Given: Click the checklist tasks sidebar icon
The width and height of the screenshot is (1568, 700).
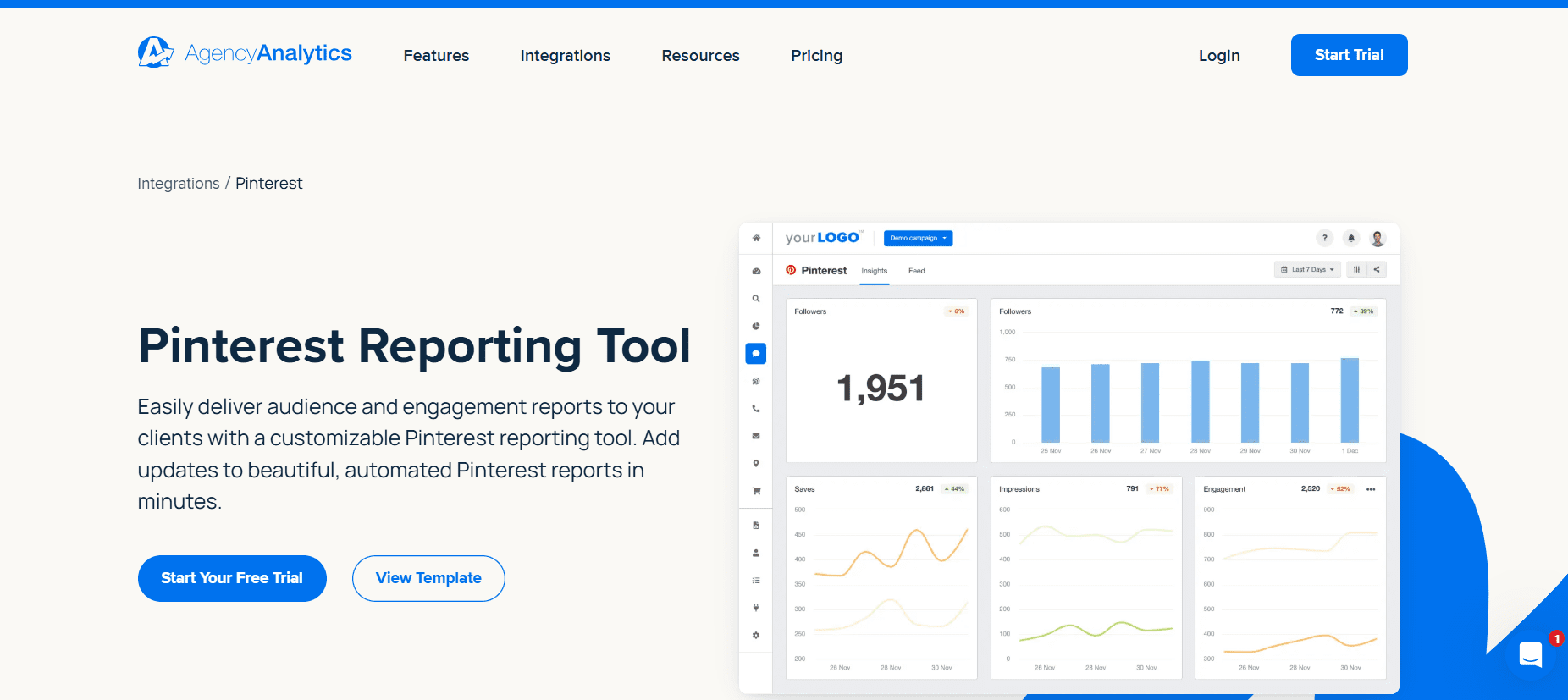Looking at the screenshot, I should pyautogui.click(x=756, y=581).
